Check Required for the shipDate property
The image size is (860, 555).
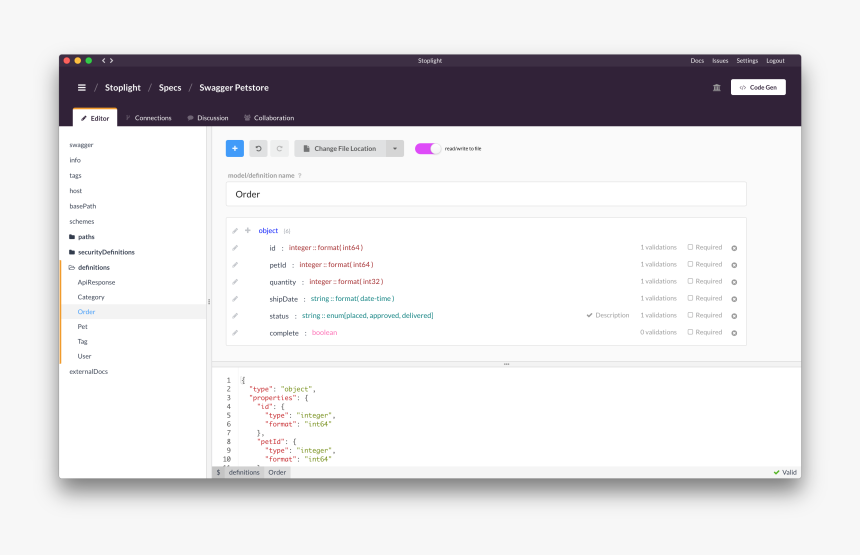pos(691,298)
